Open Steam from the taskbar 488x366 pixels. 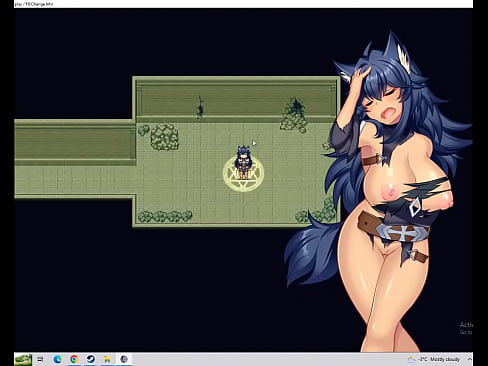(x=90, y=359)
